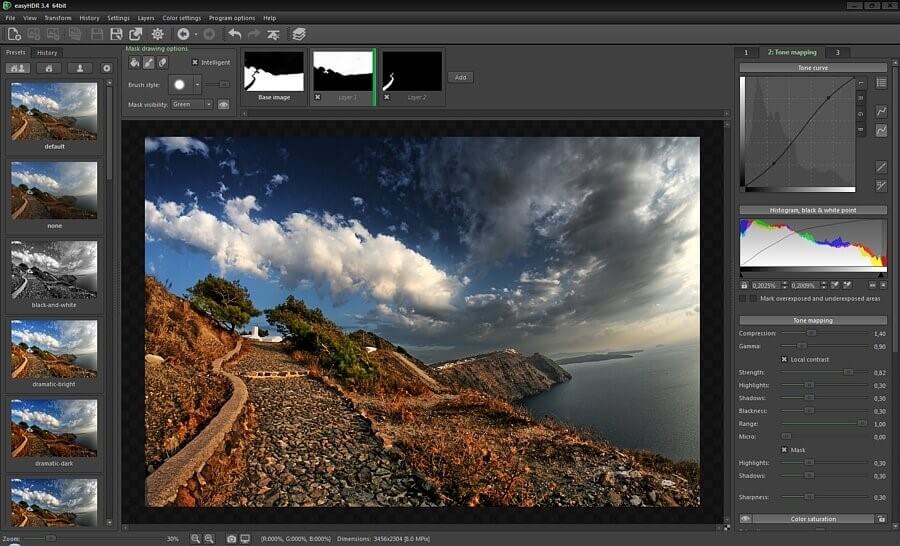Click the Save floppy disk toolbar icon
This screenshot has width=900, height=546.
117,34
